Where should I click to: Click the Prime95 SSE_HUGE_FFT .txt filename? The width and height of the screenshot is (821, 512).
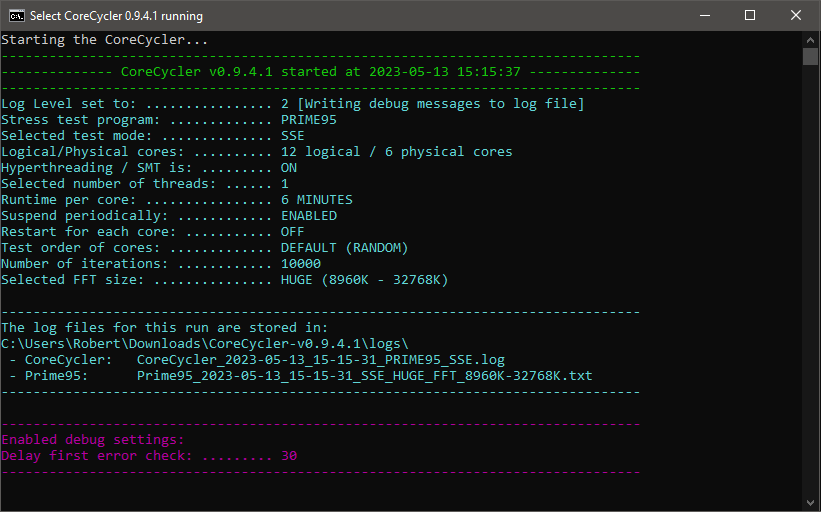pyautogui.click(x=364, y=376)
